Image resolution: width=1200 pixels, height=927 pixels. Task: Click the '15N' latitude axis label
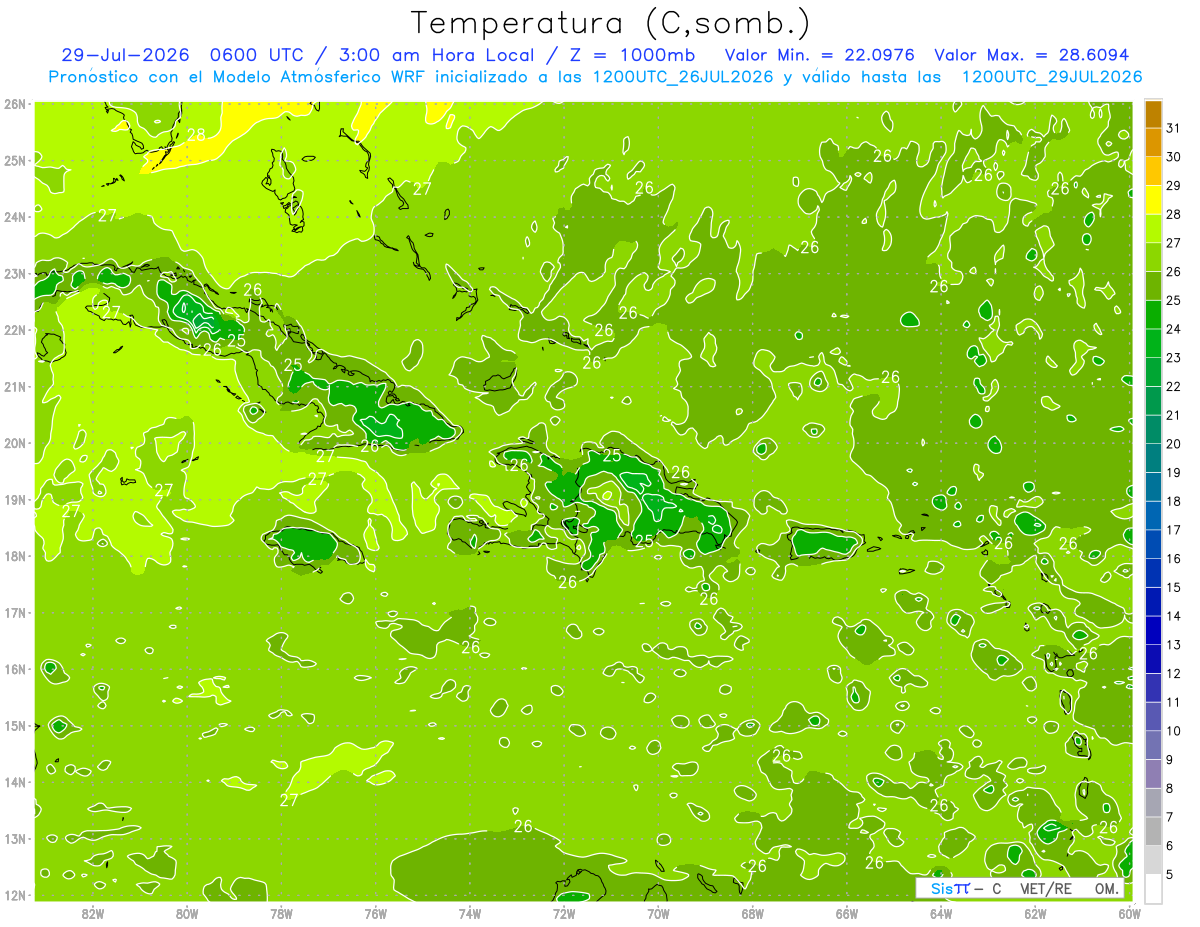[x=15, y=726]
